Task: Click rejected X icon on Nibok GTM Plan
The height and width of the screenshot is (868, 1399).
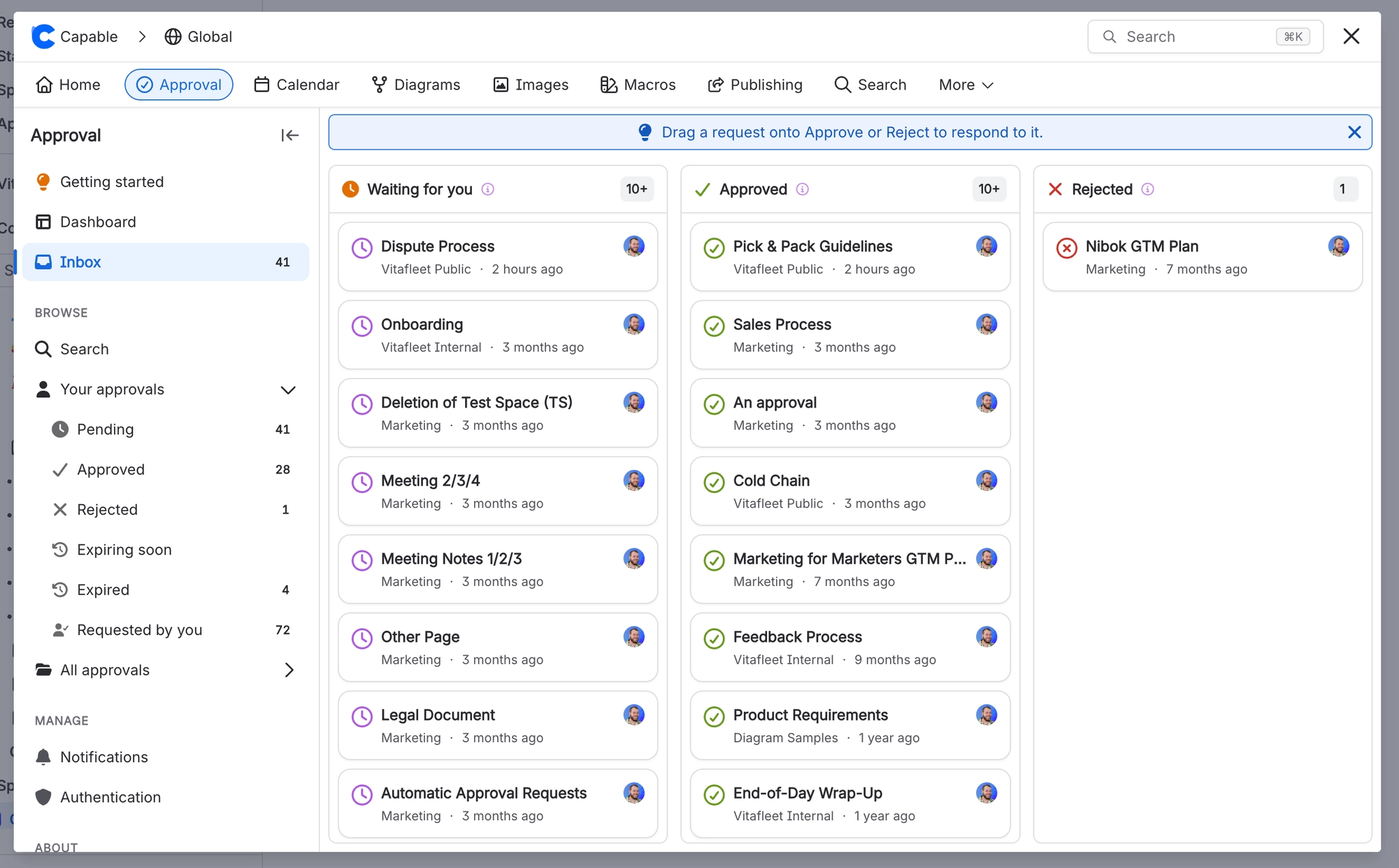Action: click(1066, 248)
